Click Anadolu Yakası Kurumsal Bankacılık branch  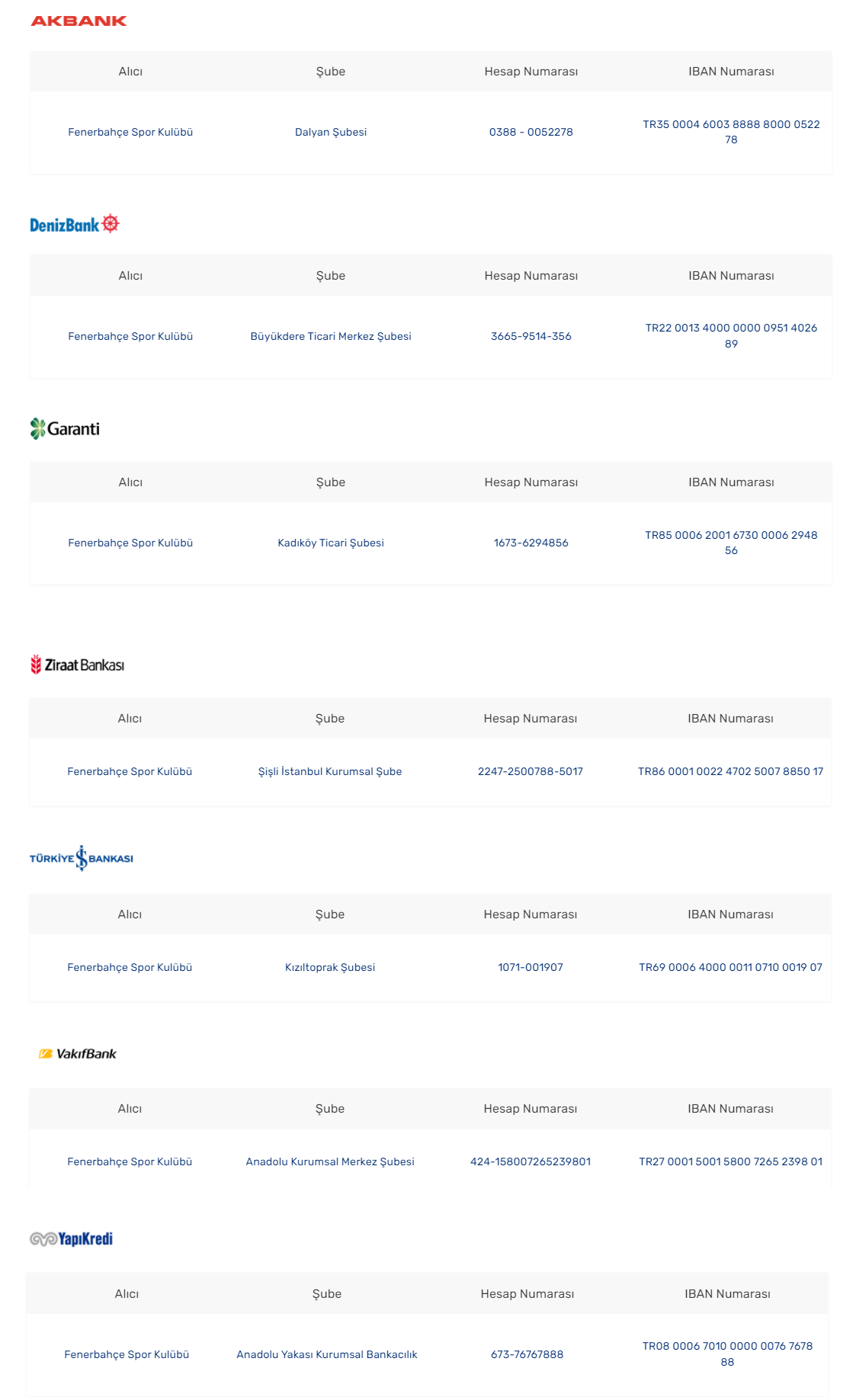(327, 1354)
